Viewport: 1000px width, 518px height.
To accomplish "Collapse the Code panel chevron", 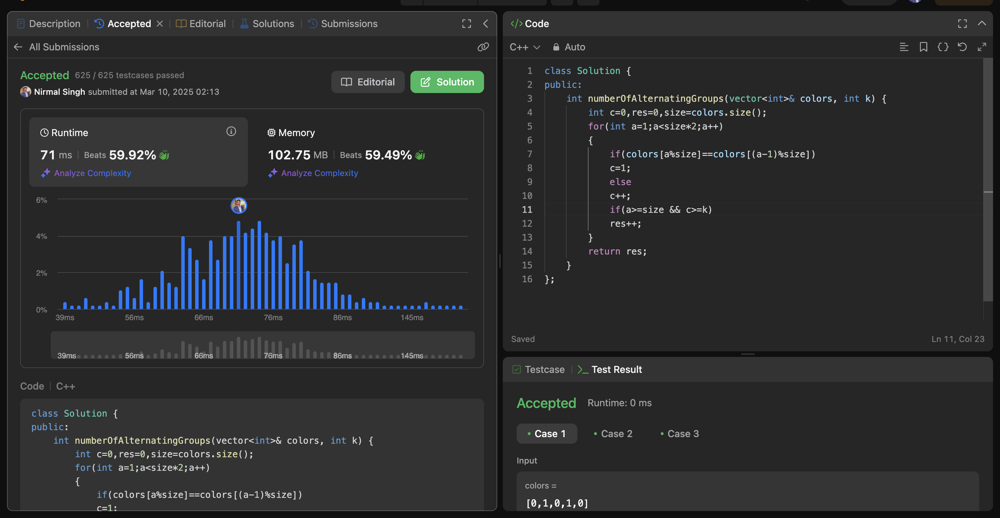I will coord(982,24).
